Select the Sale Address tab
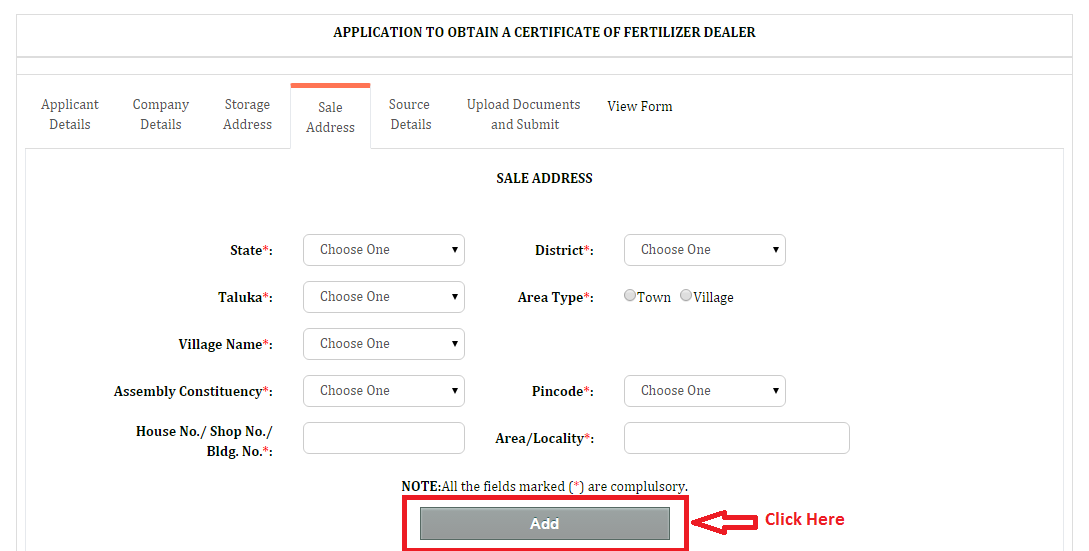This screenshot has height=551, width=1089. click(x=331, y=117)
